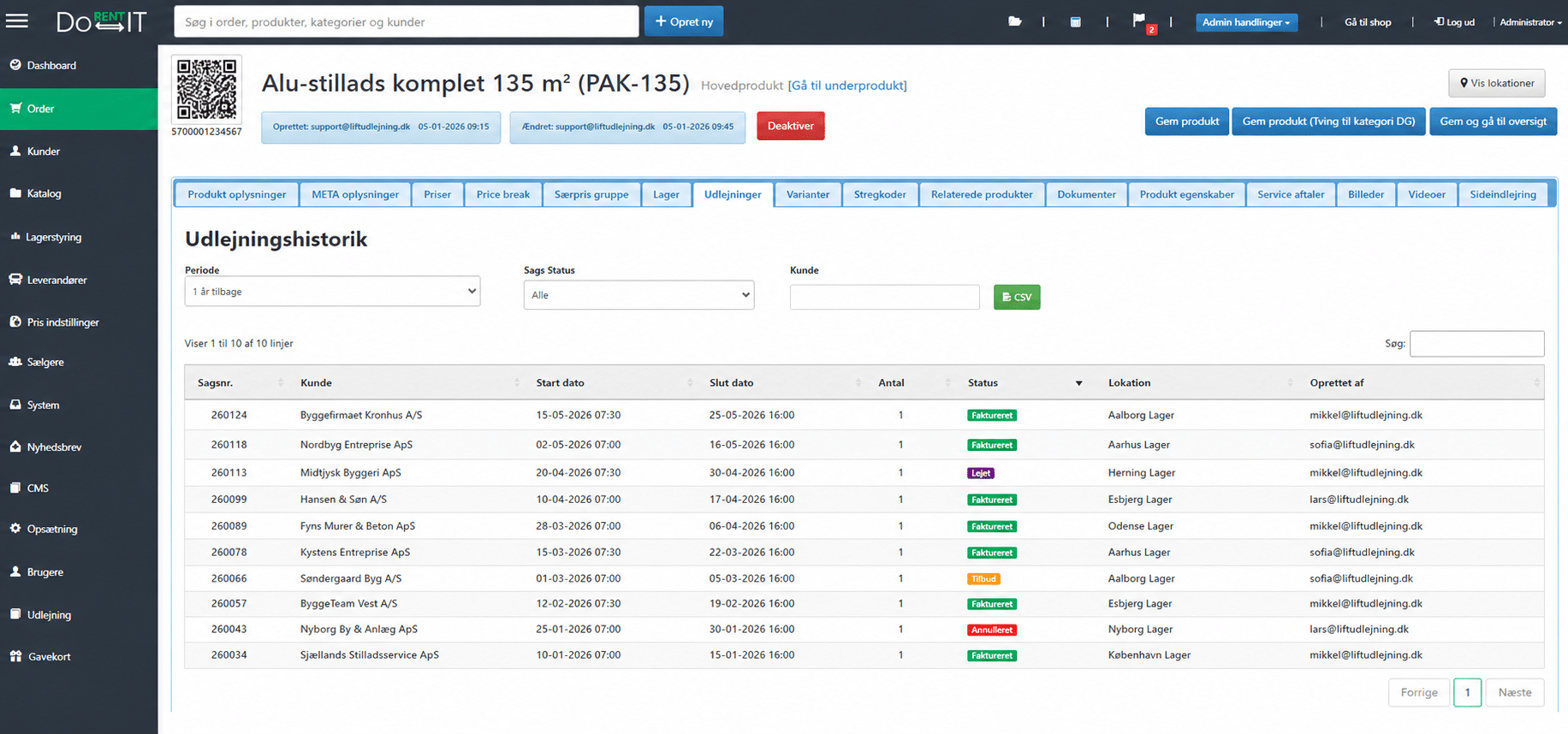
Task: Follow the Gå til underprodukt link
Action: (x=847, y=86)
